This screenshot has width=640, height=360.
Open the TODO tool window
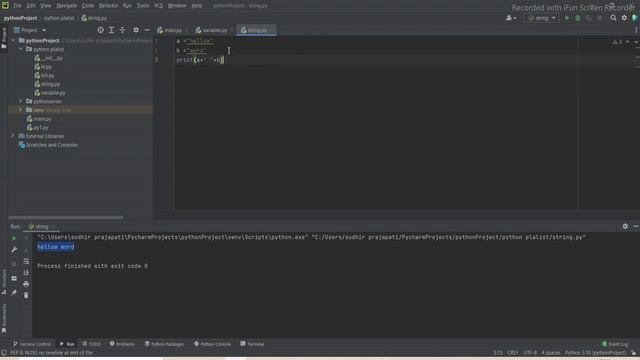pos(91,344)
